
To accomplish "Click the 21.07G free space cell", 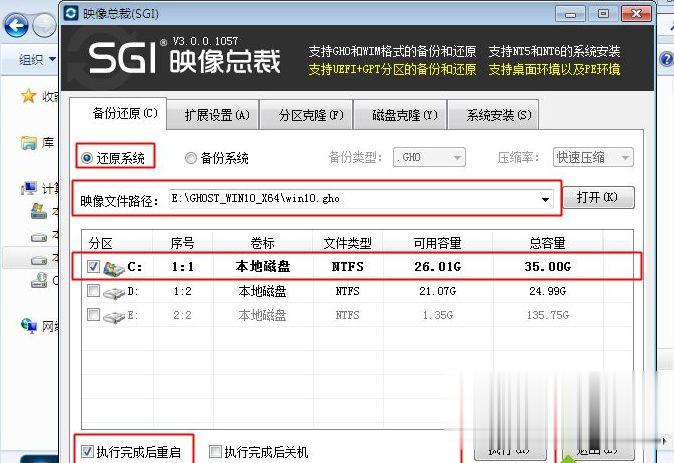I will (438, 291).
